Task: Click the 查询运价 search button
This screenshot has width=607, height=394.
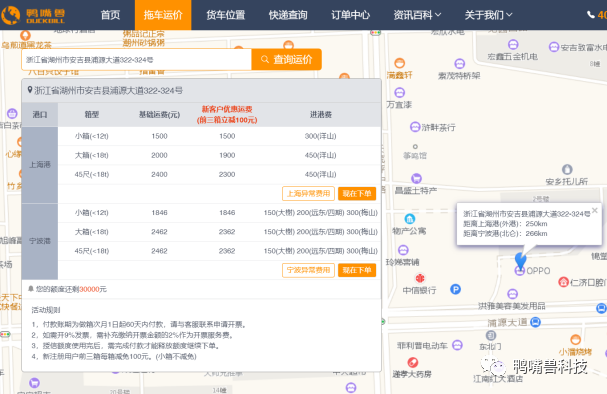Action: click(286, 60)
